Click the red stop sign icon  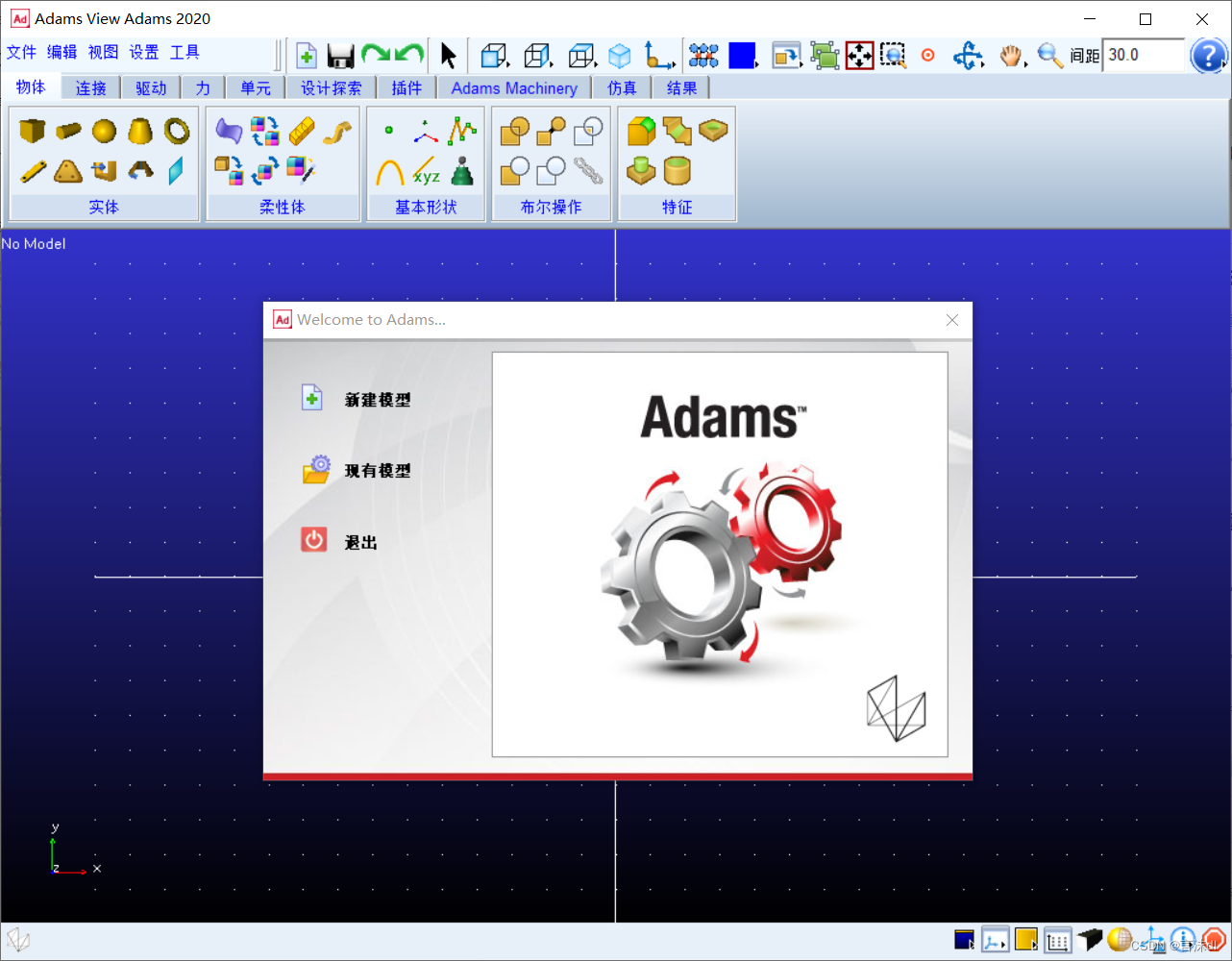[1215, 940]
